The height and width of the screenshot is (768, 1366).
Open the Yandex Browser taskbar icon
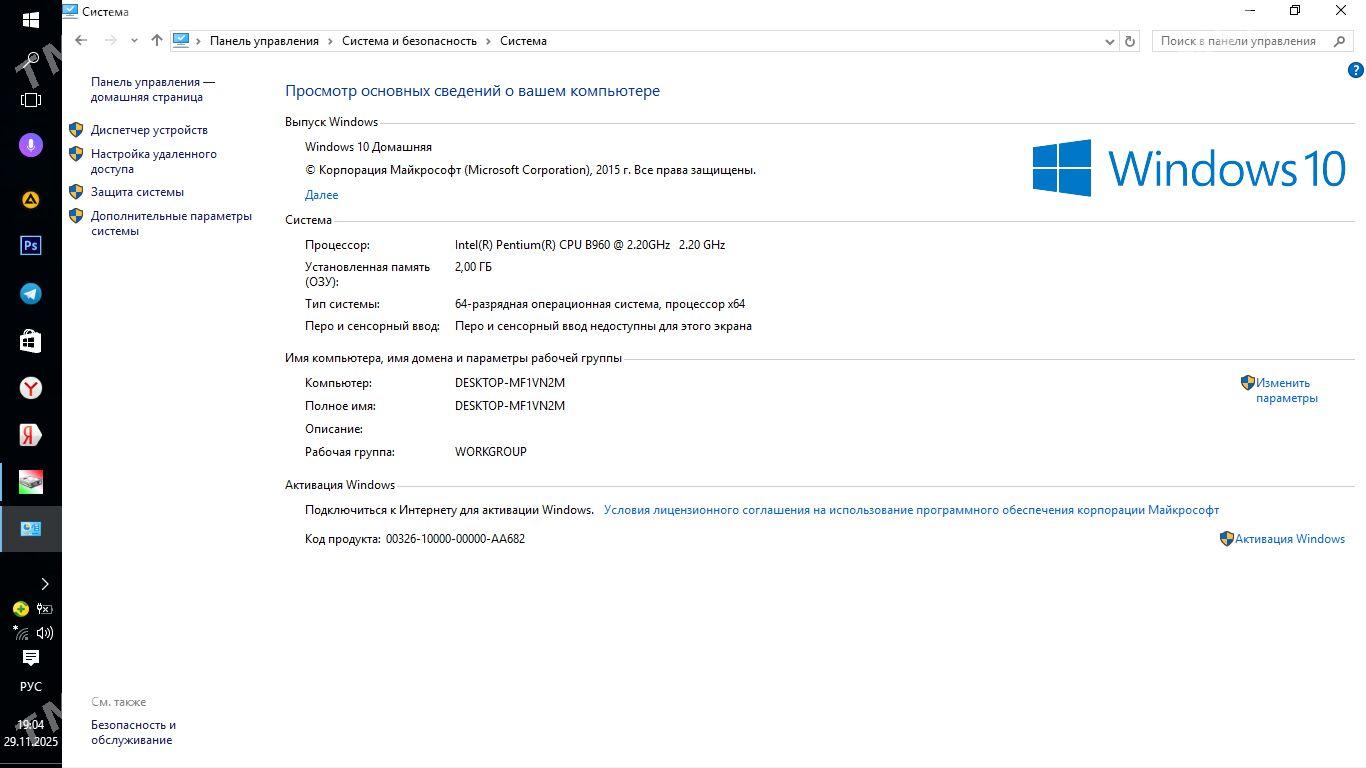pos(30,388)
